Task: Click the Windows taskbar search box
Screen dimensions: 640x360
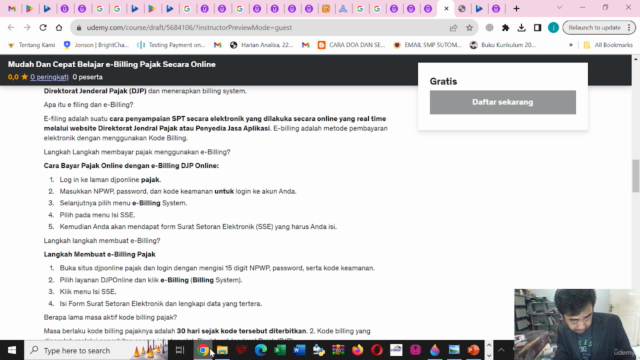Action: (x=96, y=350)
